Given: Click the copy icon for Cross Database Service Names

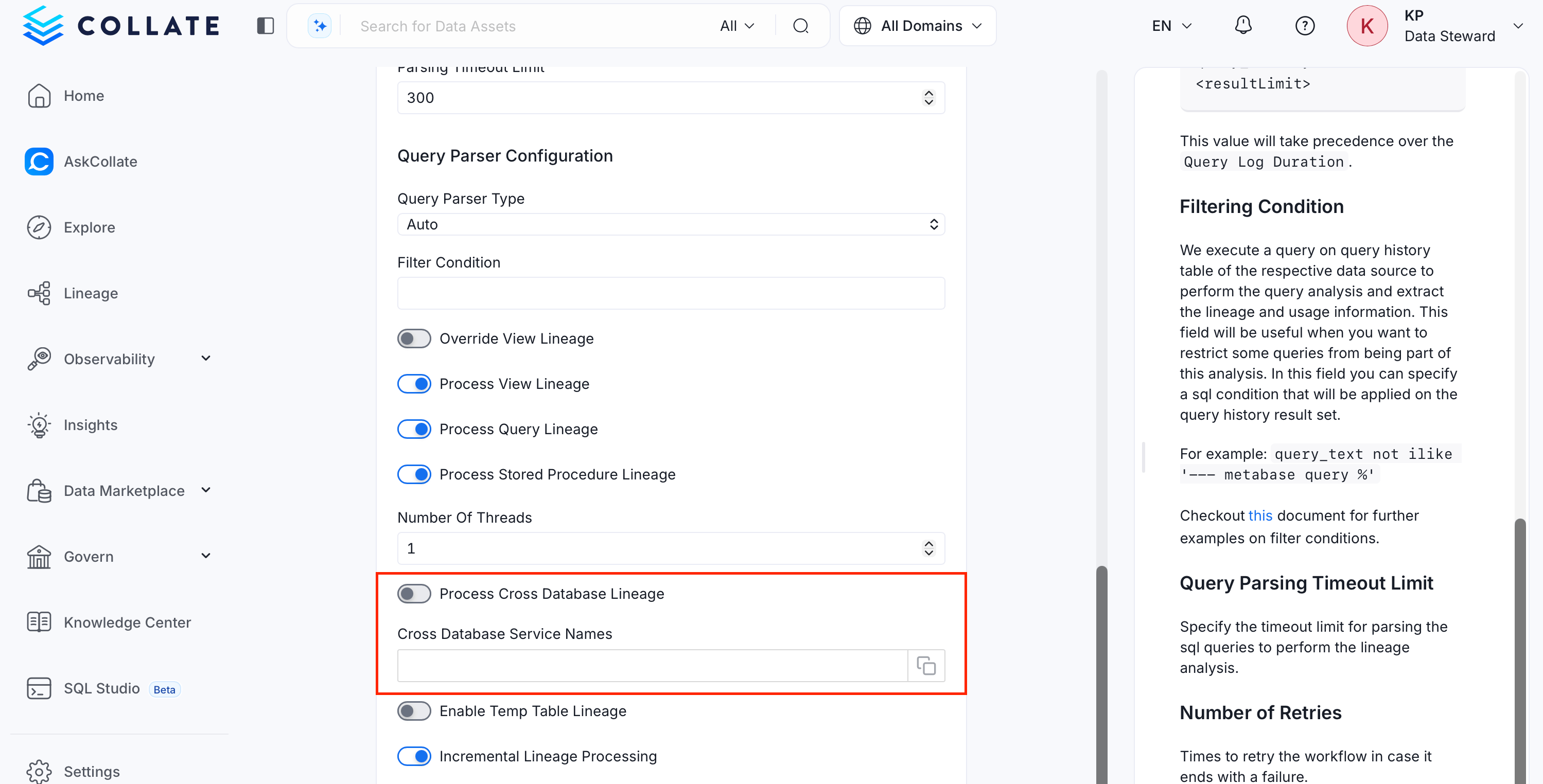Looking at the screenshot, I should tap(926, 665).
